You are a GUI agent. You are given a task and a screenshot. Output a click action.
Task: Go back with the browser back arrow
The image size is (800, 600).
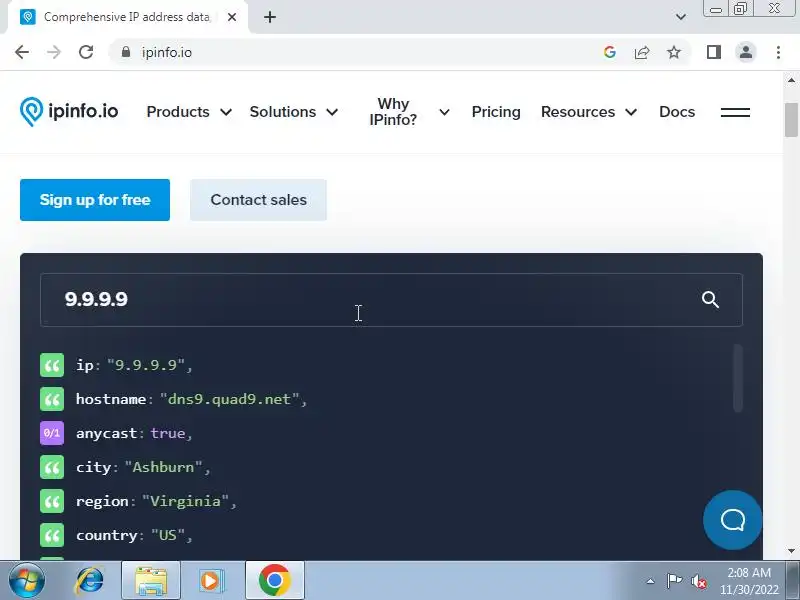coord(22,52)
